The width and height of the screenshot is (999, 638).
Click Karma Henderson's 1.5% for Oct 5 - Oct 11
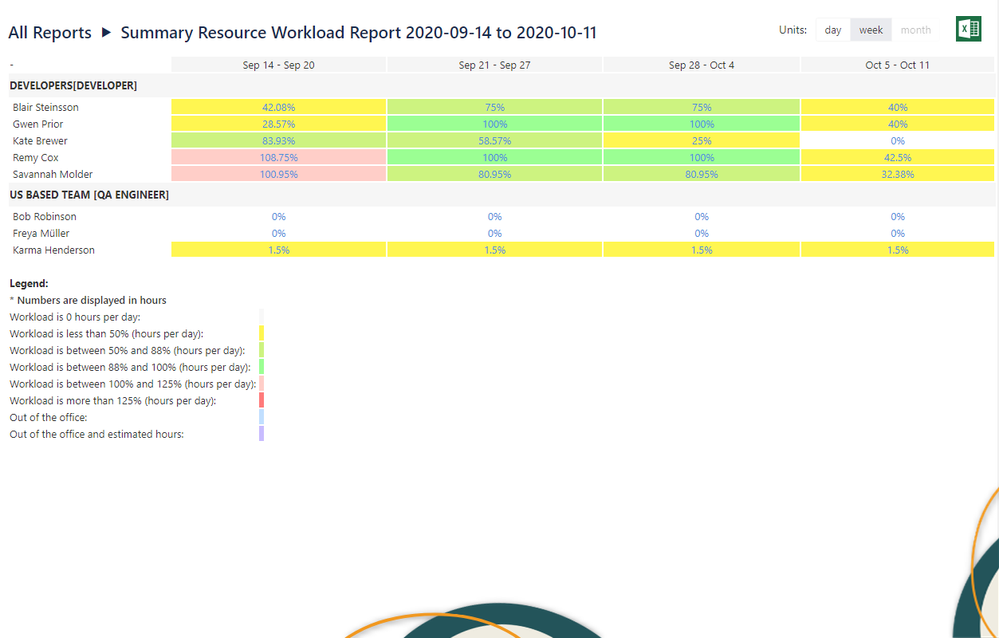pos(898,250)
